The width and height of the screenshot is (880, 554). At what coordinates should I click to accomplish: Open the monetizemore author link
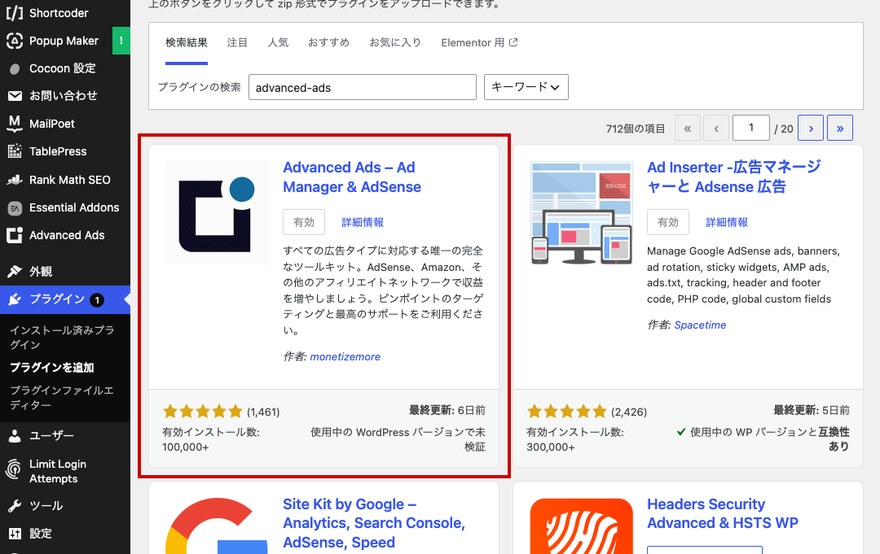tap(345, 356)
